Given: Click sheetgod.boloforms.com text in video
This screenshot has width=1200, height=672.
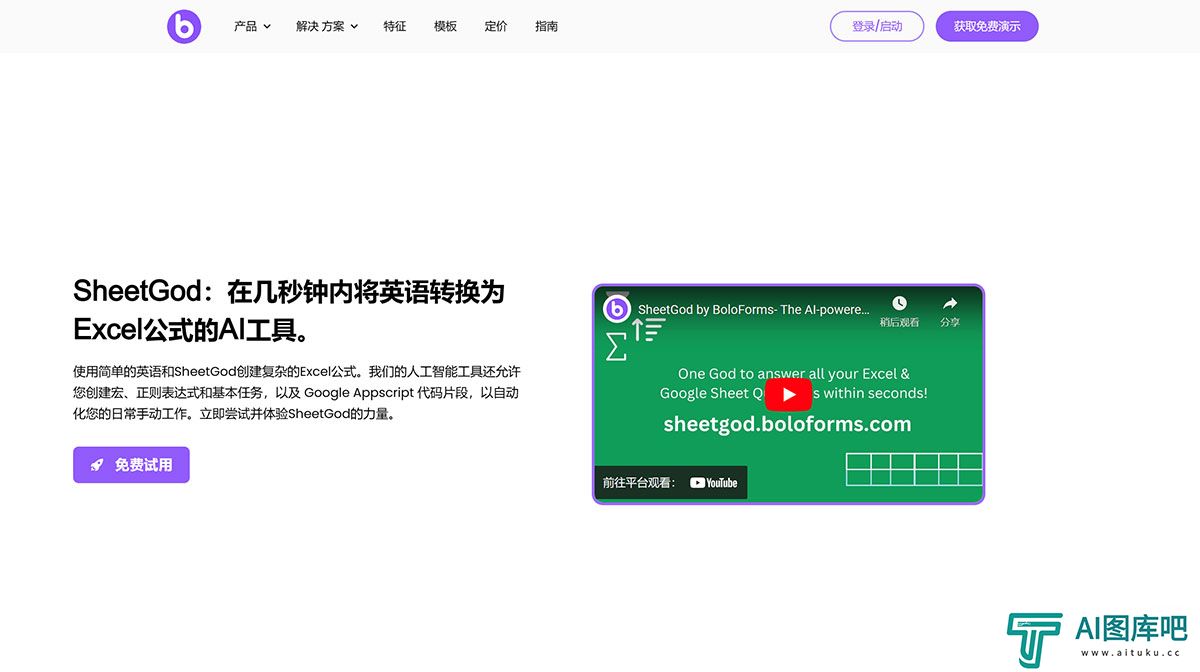Looking at the screenshot, I should point(787,424).
